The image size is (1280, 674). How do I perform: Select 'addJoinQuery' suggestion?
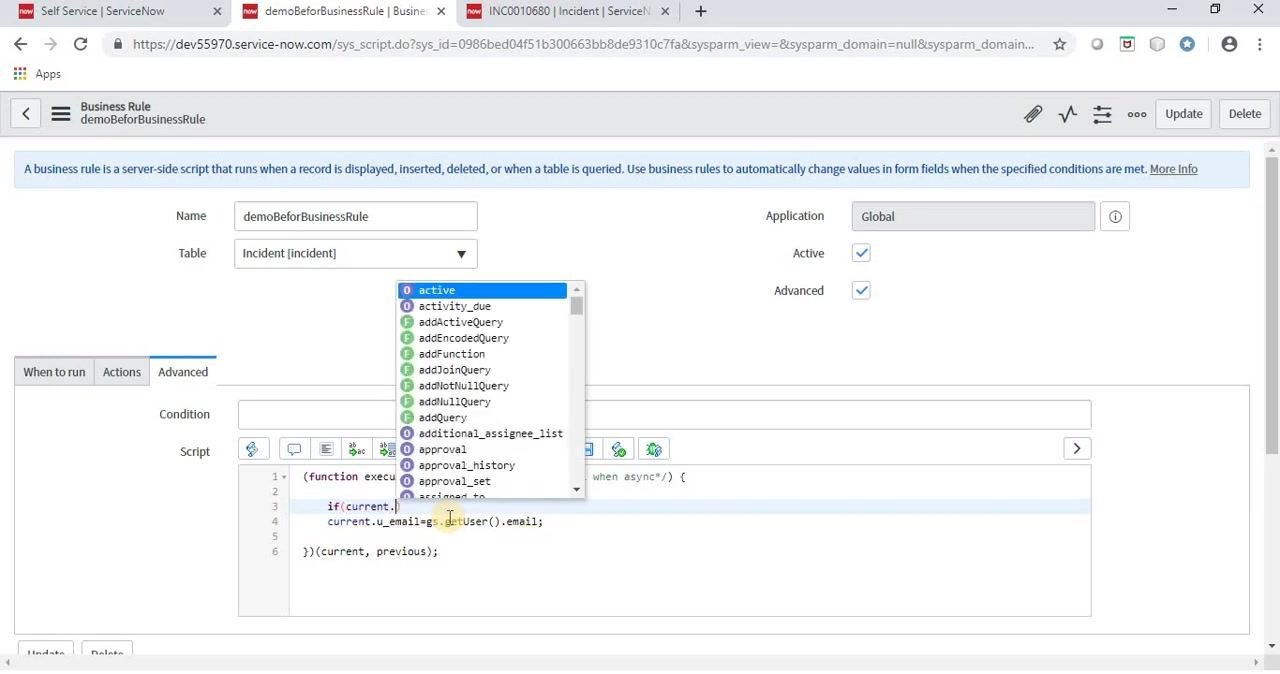(x=483, y=370)
